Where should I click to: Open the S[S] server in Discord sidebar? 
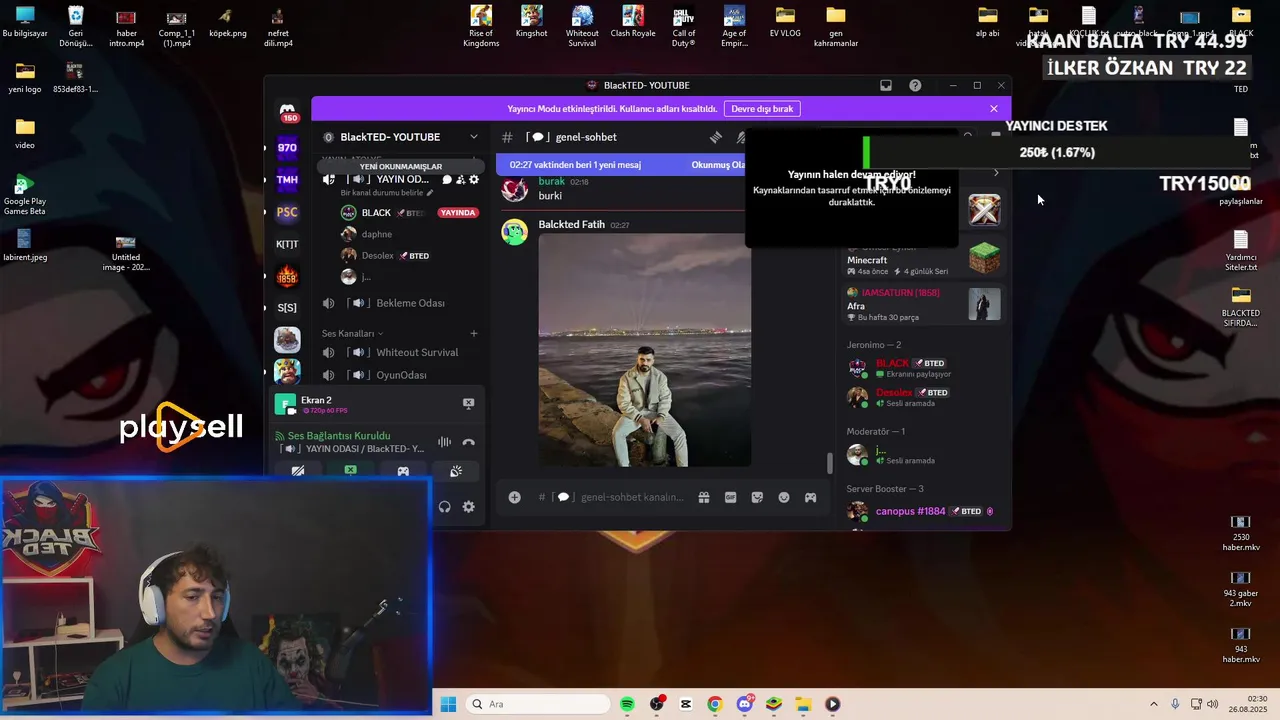click(x=287, y=308)
